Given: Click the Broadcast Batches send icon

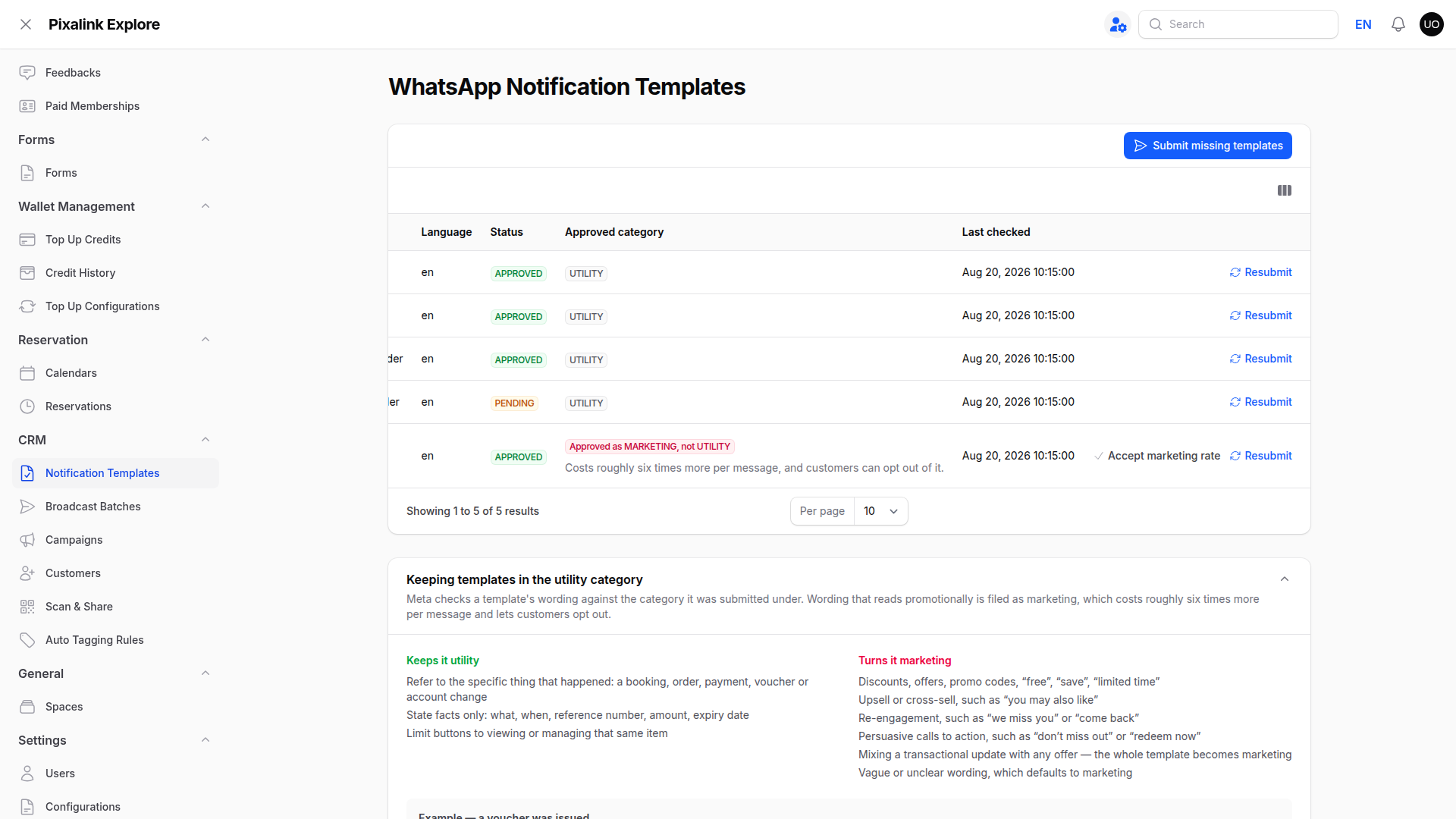Looking at the screenshot, I should 27,507.
